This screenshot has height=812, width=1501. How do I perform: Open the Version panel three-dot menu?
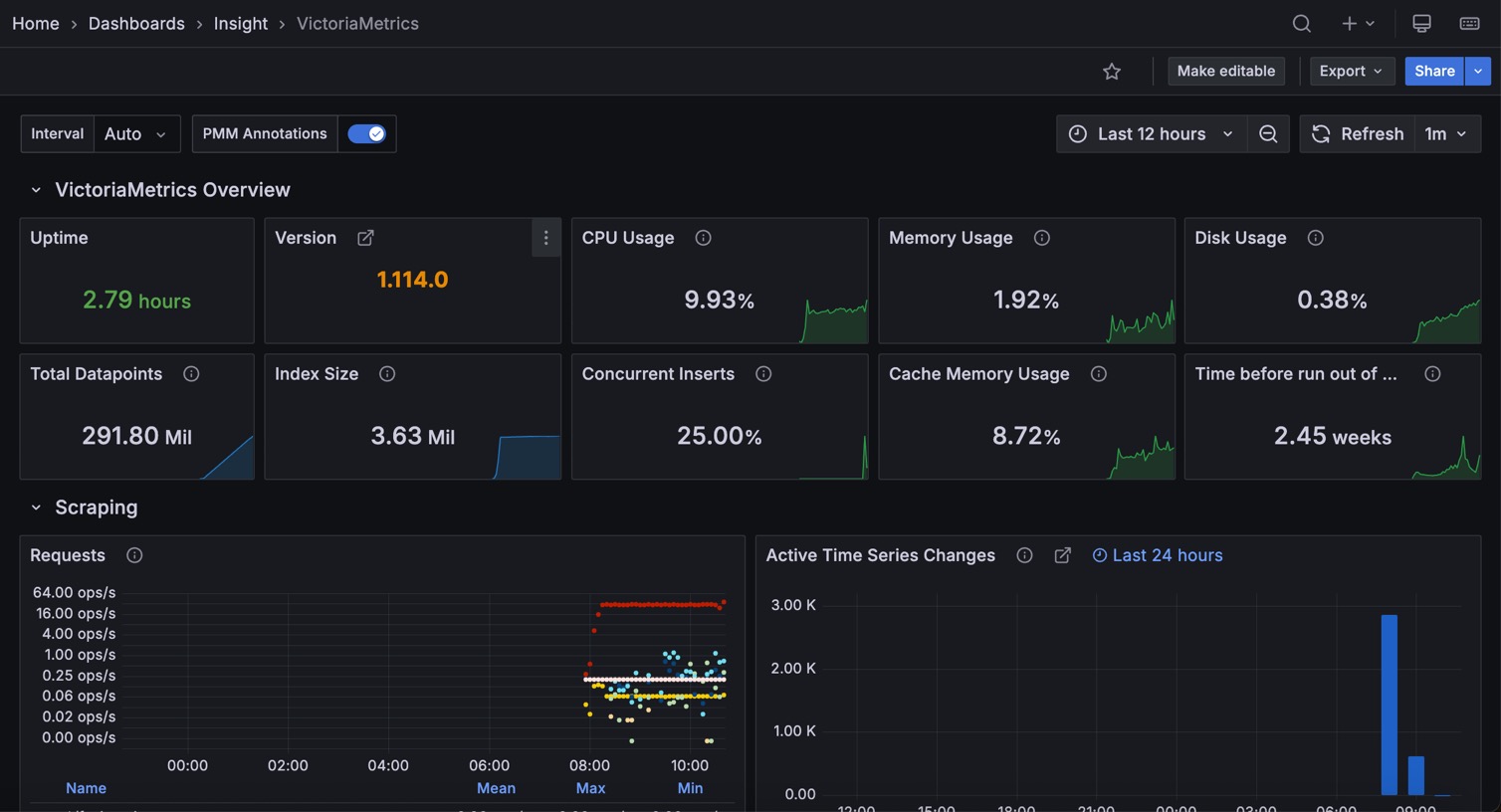(x=545, y=238)
